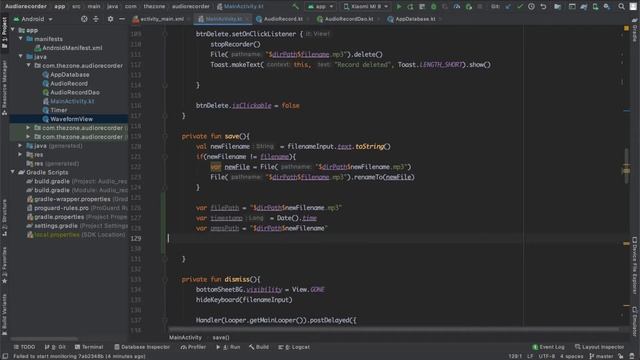640x360 pixels.
Task: Open the Xiaomi Mi 8 device dropdown
Action: click(x=365, y=7)
